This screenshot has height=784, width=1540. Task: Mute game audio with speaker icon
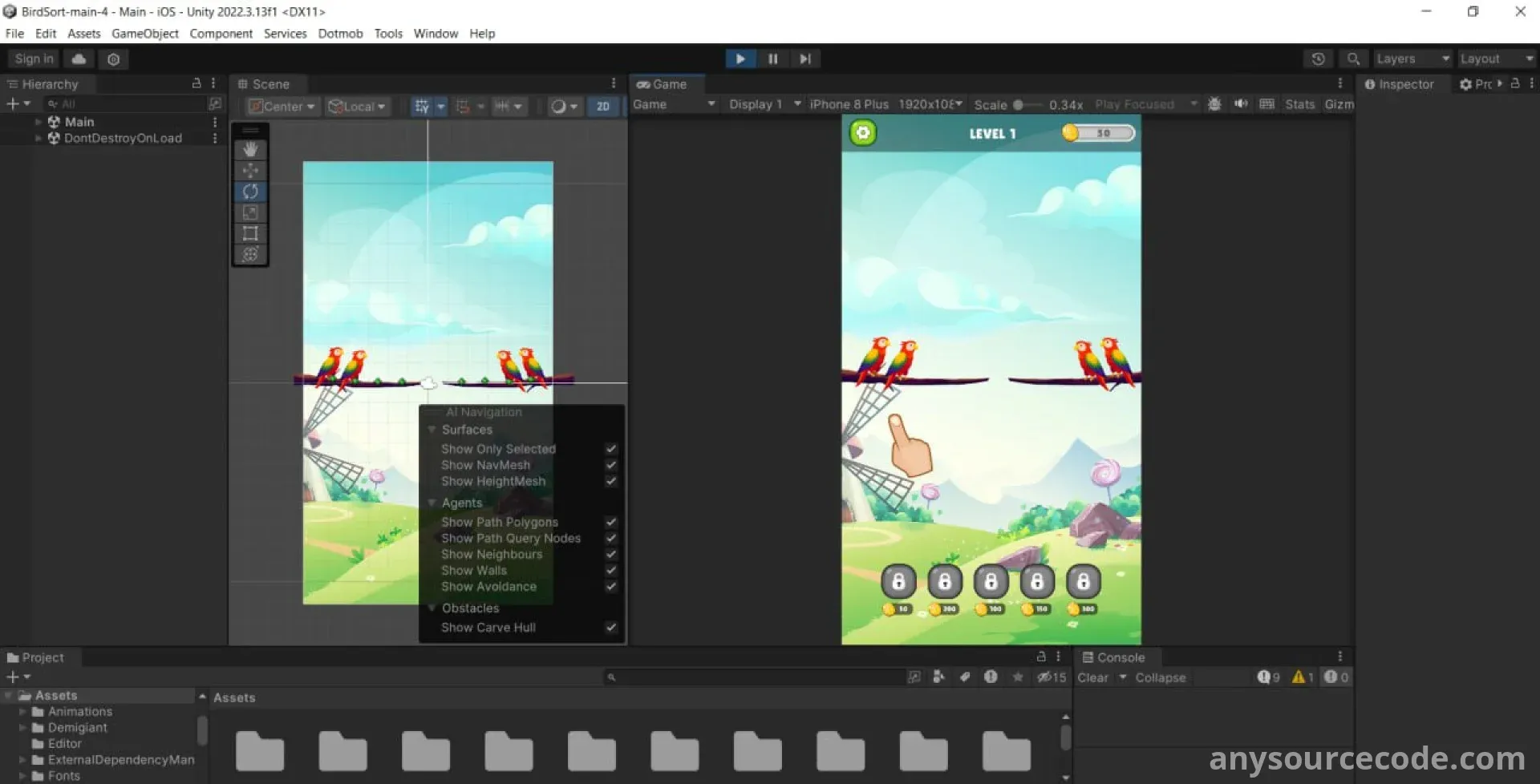pyautogui.click(x=1241, y=104)
